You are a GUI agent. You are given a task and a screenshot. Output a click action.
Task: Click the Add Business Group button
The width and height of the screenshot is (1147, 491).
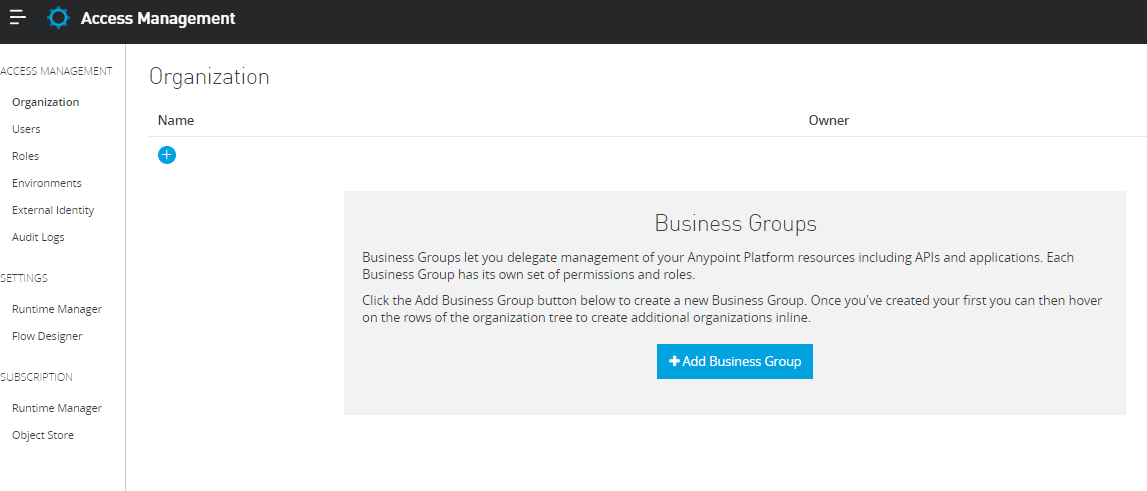pyautogui.click(x=735, y=361)
